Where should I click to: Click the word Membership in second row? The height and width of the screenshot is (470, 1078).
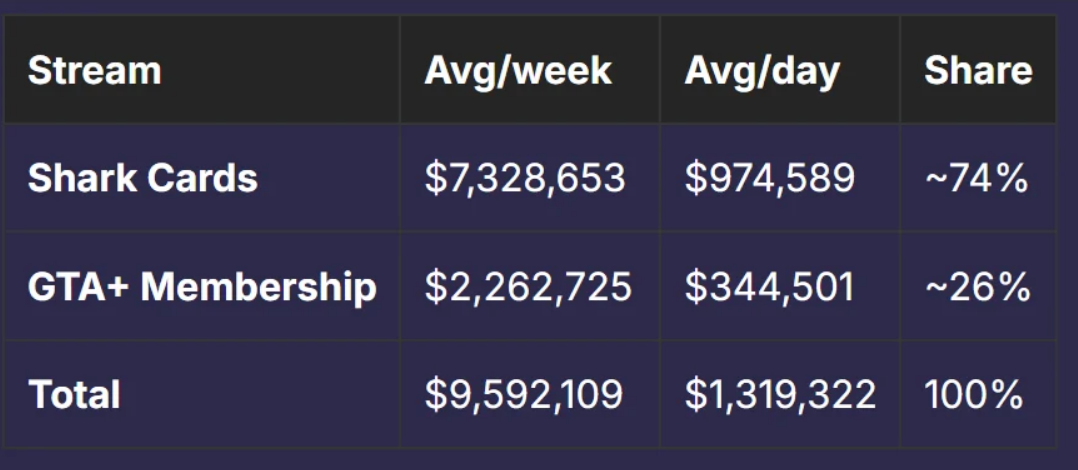(x=259, y=287)
